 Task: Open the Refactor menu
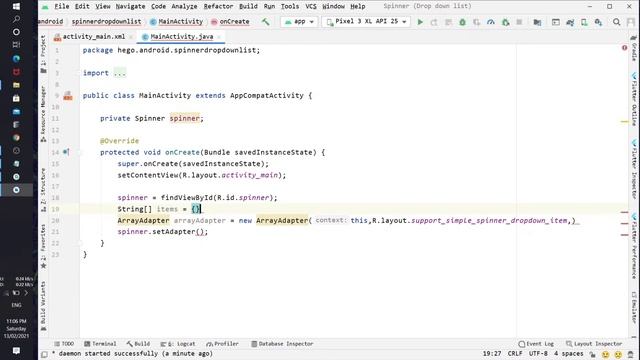(218, 6)
